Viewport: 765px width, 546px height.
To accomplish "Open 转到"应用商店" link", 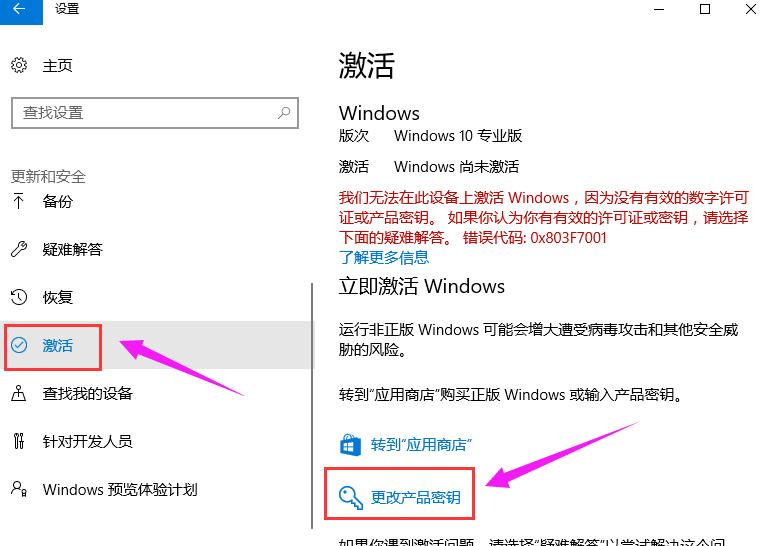I will (x=421, y=445).
